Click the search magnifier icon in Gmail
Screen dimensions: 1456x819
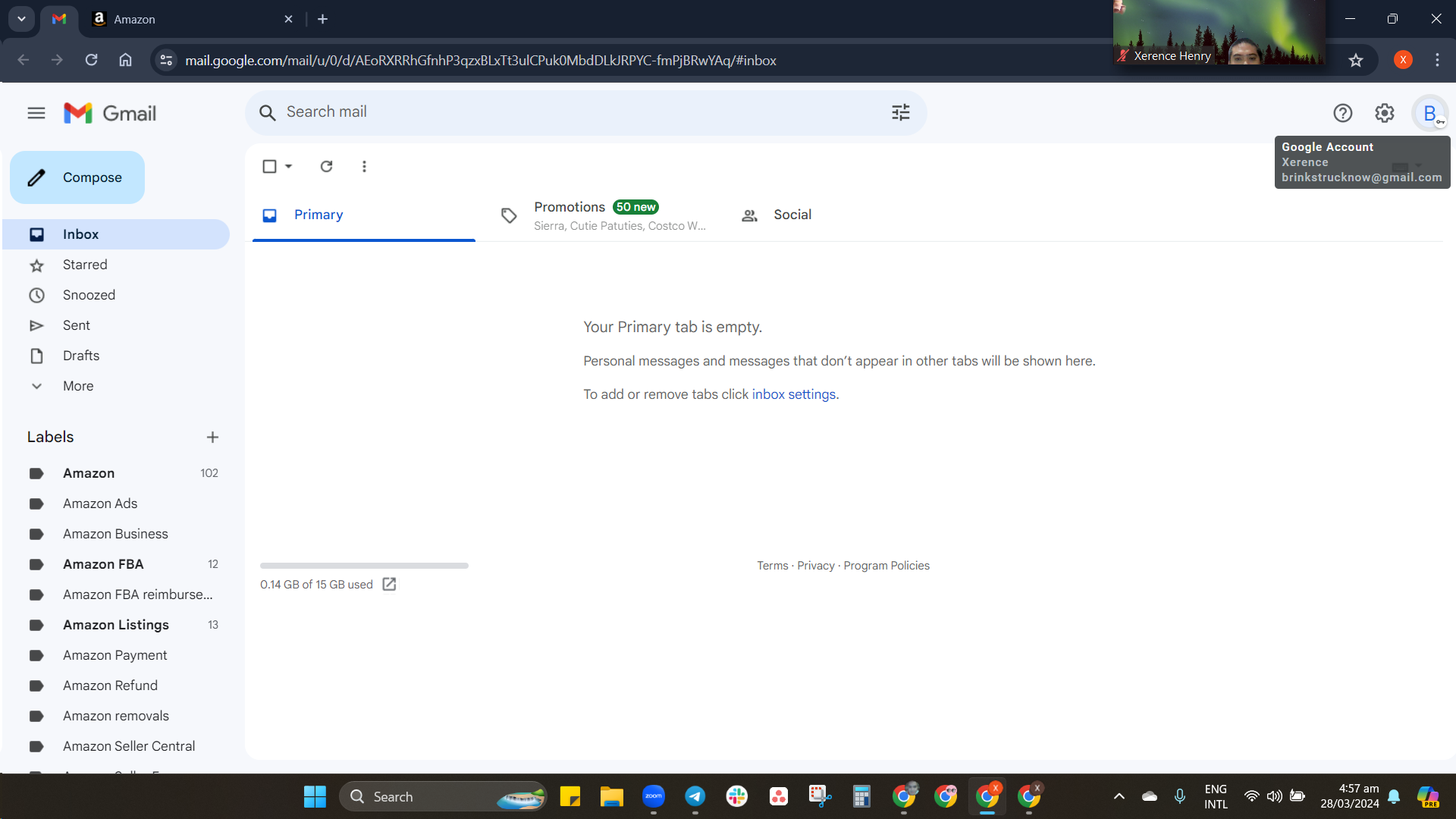[267, 113]
